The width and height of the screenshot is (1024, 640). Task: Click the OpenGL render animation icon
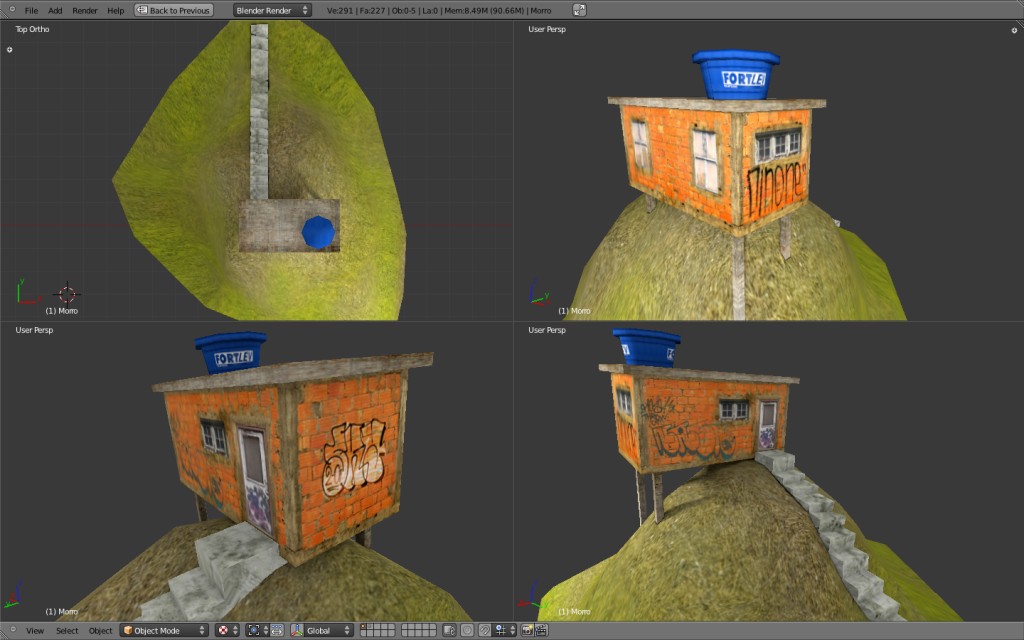tap(543, 630)
